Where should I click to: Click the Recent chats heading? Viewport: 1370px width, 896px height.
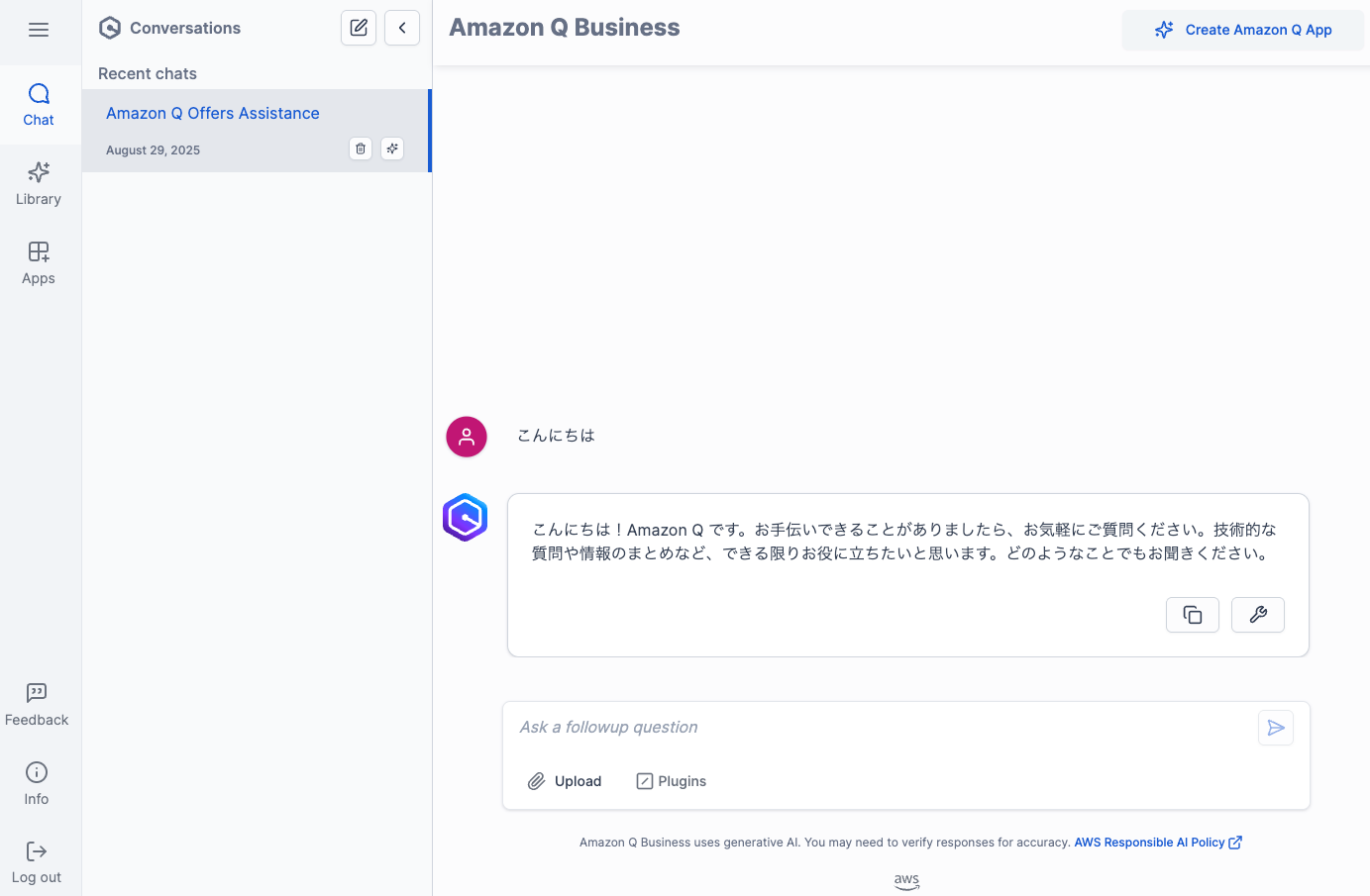tap(148, 73)
